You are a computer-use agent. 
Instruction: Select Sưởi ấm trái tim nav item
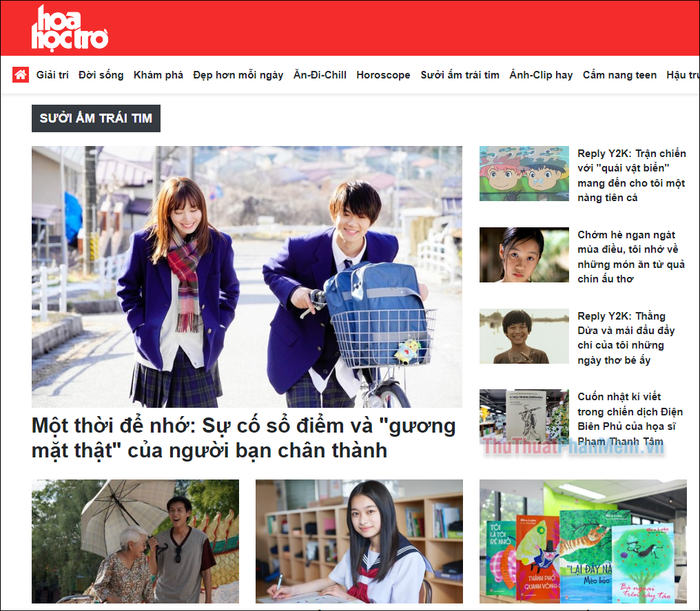point(460,75)
